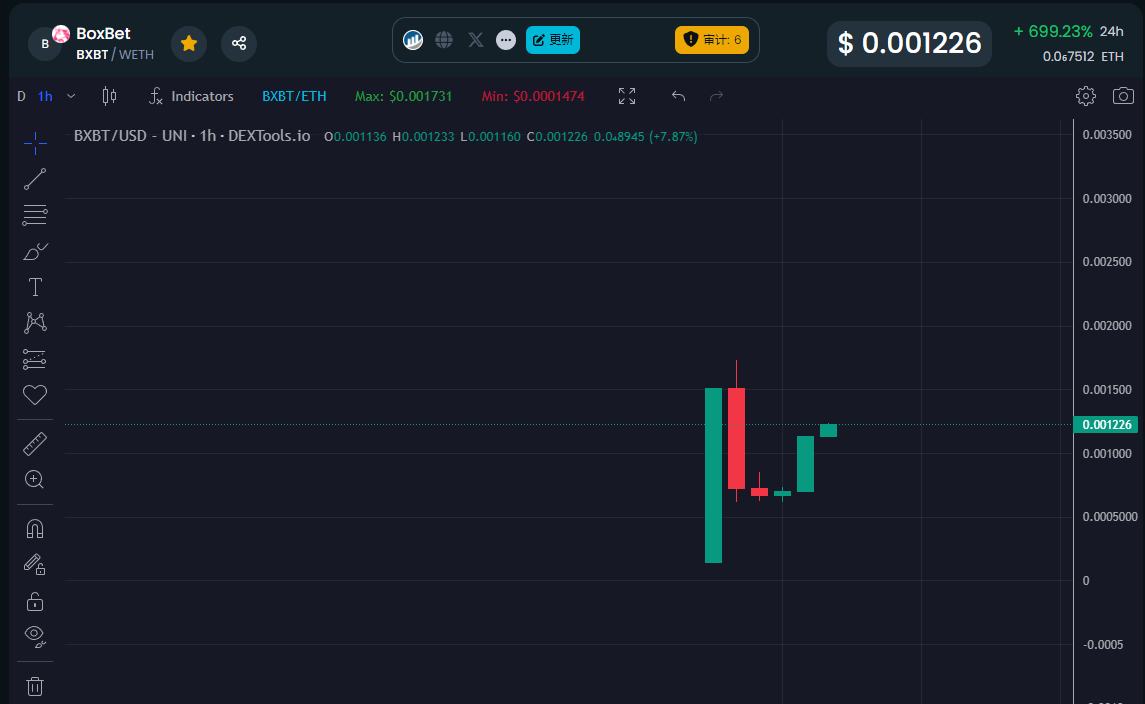This screenshot has width=1145, height=704.
Task: Select the text annotation tool
Action: 35,287
